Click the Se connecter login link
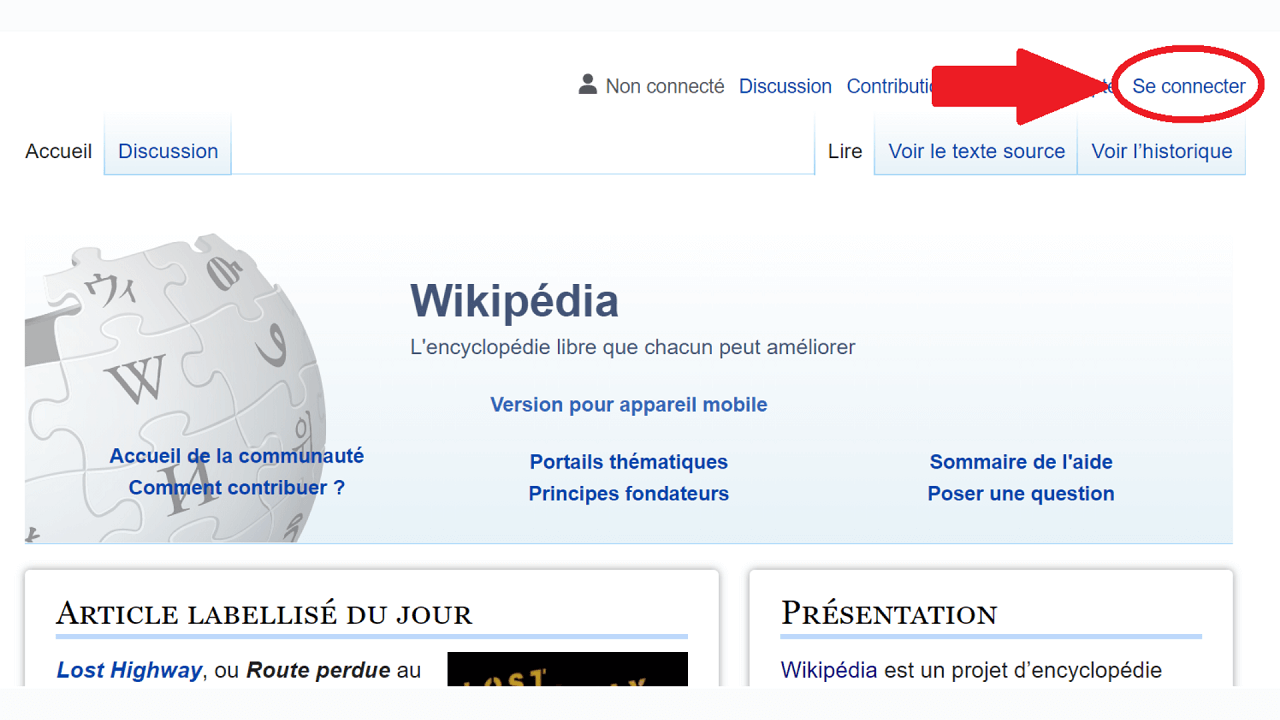The width and height of the screenshot is (1280, 720). point(1189,86)
